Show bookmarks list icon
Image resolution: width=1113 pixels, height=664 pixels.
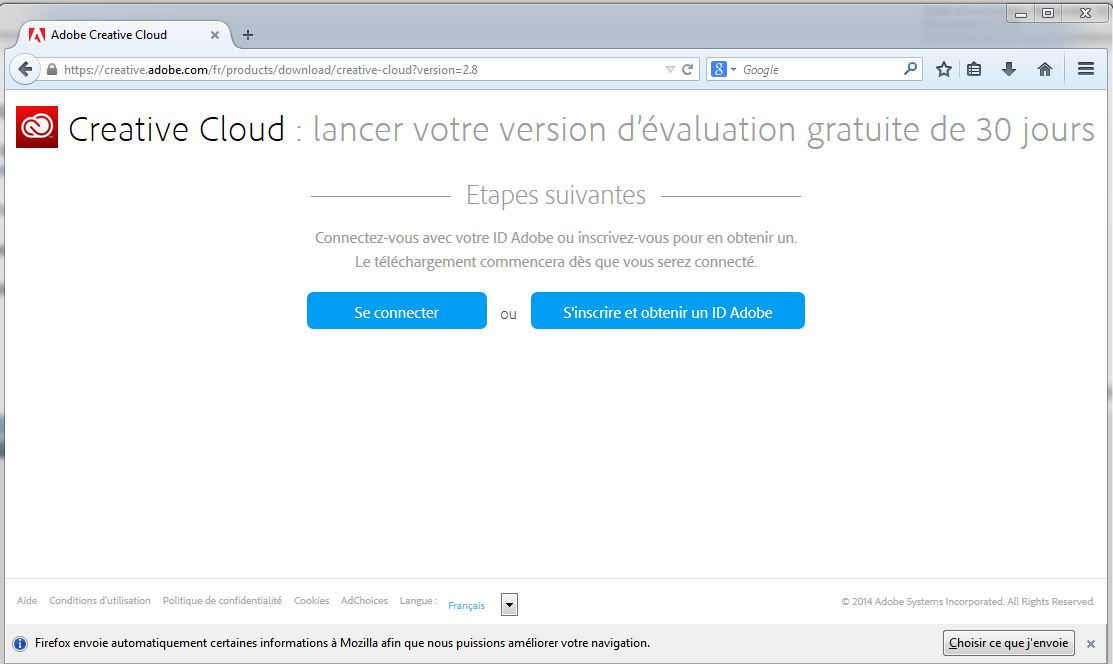974,70
